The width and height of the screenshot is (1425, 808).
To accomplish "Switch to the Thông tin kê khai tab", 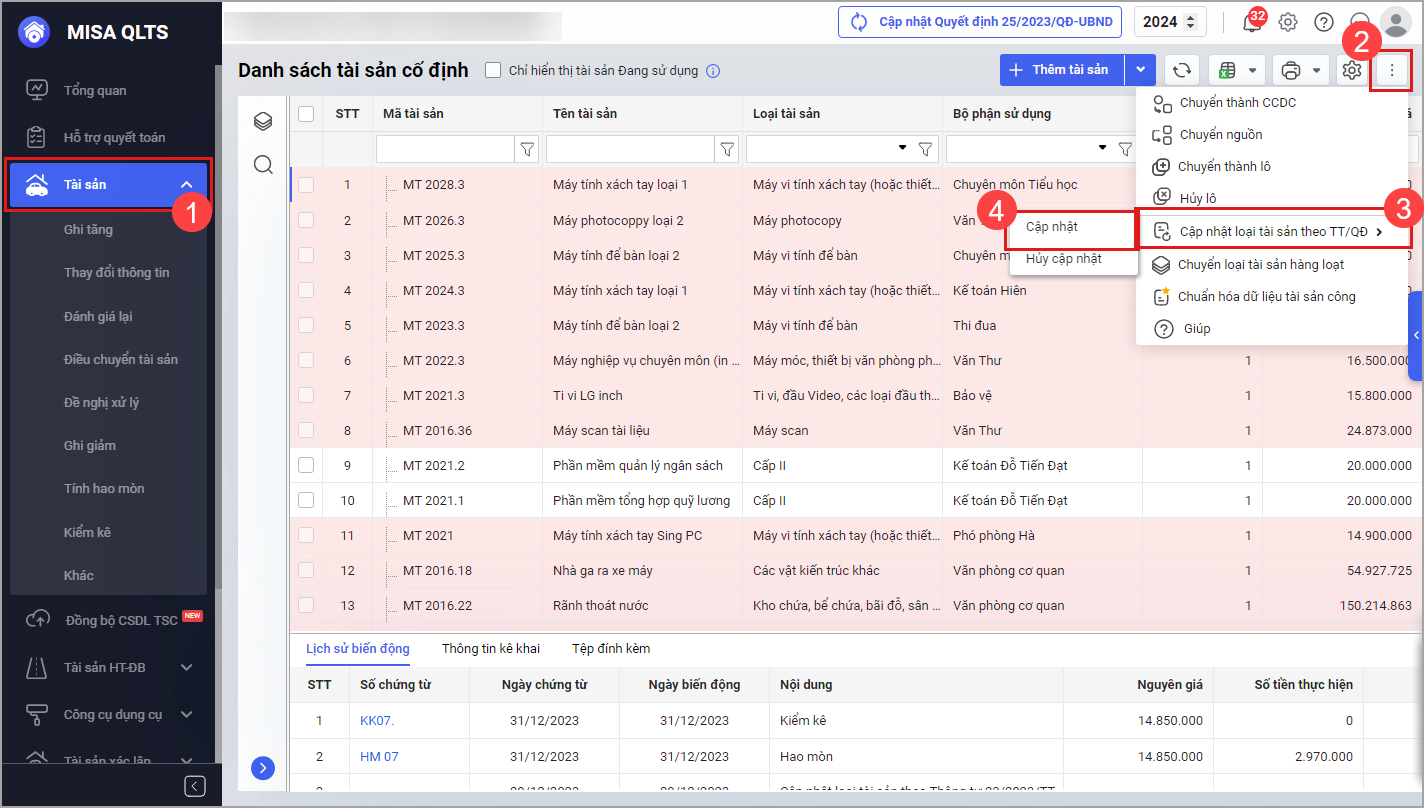I will tap(491, 649).
